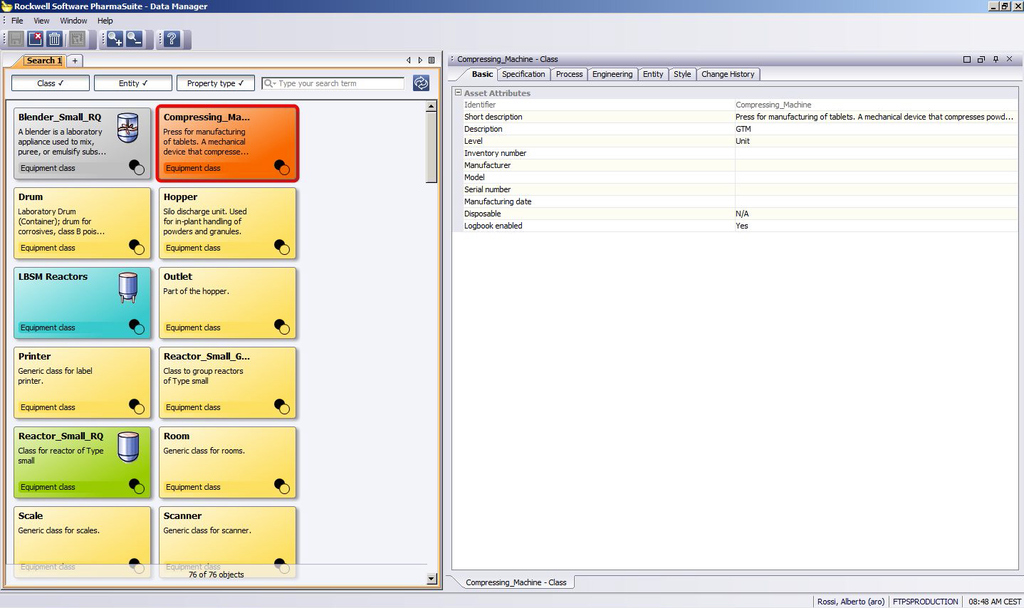Click the Inventory number empty value cell
Screen dimensions: 1024x608
pos(874,153)
